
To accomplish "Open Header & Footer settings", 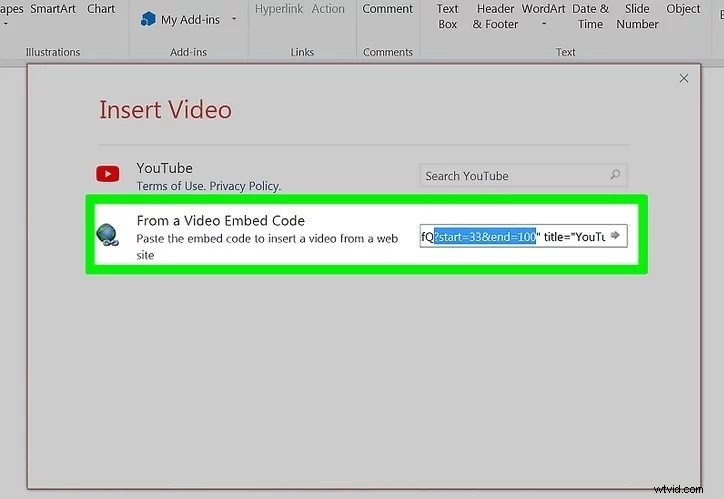I will click(495, 16).
